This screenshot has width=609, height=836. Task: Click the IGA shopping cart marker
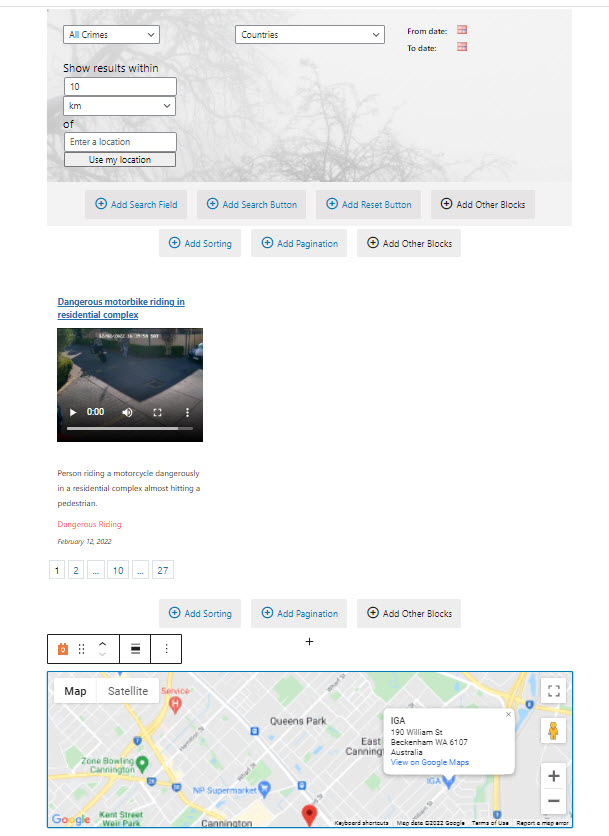448,782
